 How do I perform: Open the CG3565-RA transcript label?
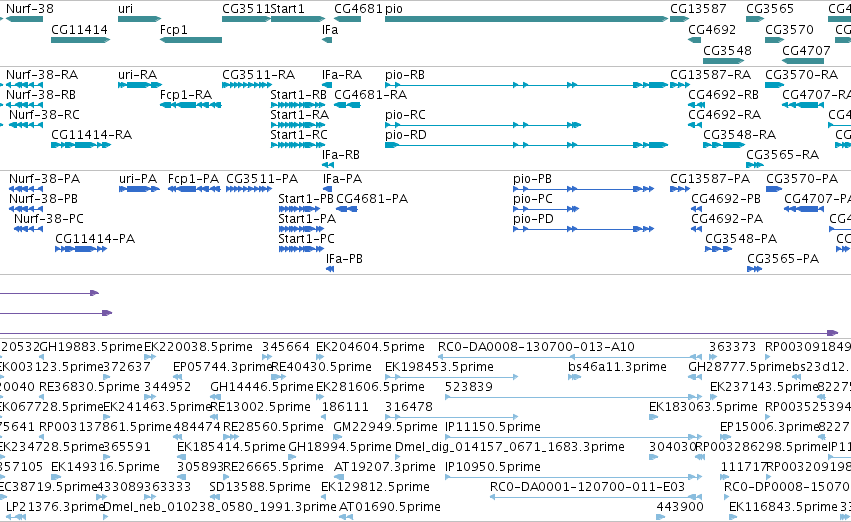[782, 155]
